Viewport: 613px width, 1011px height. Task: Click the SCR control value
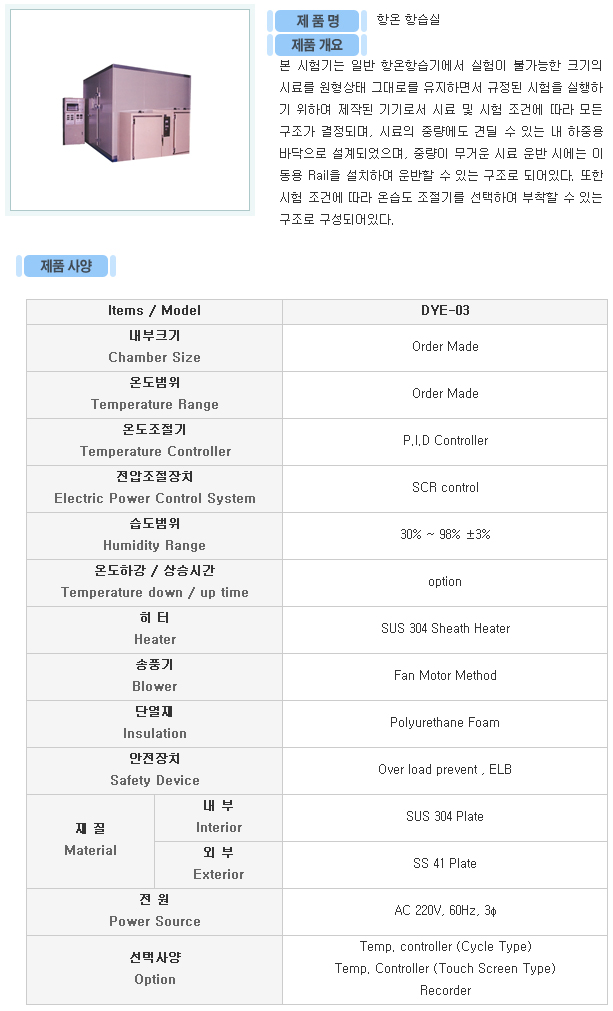click(x=445, y=488)
